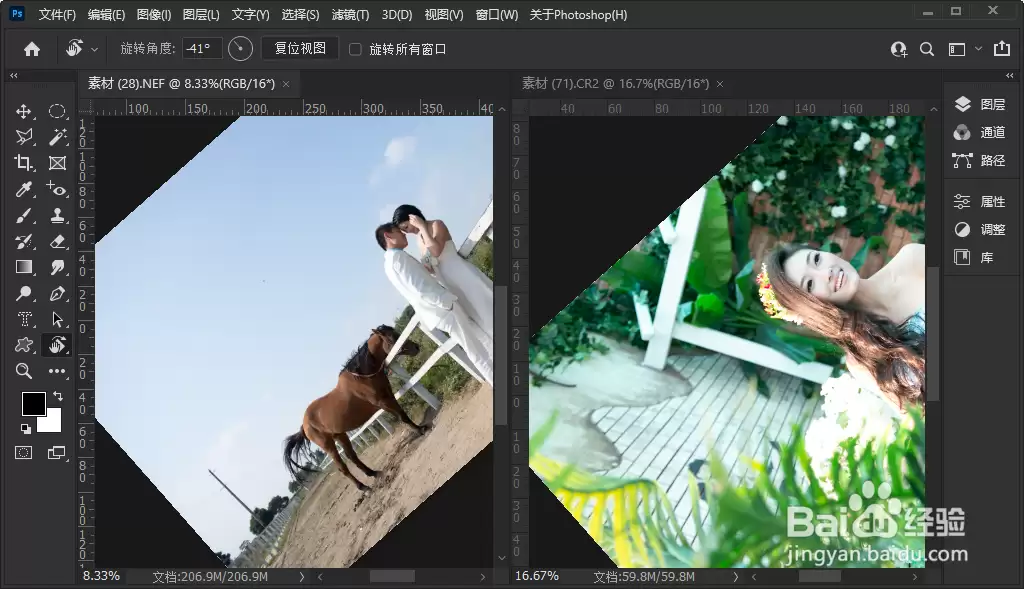Swap foreground and background colors
This screenshot has height=589, width=1024.
[57, 396]
